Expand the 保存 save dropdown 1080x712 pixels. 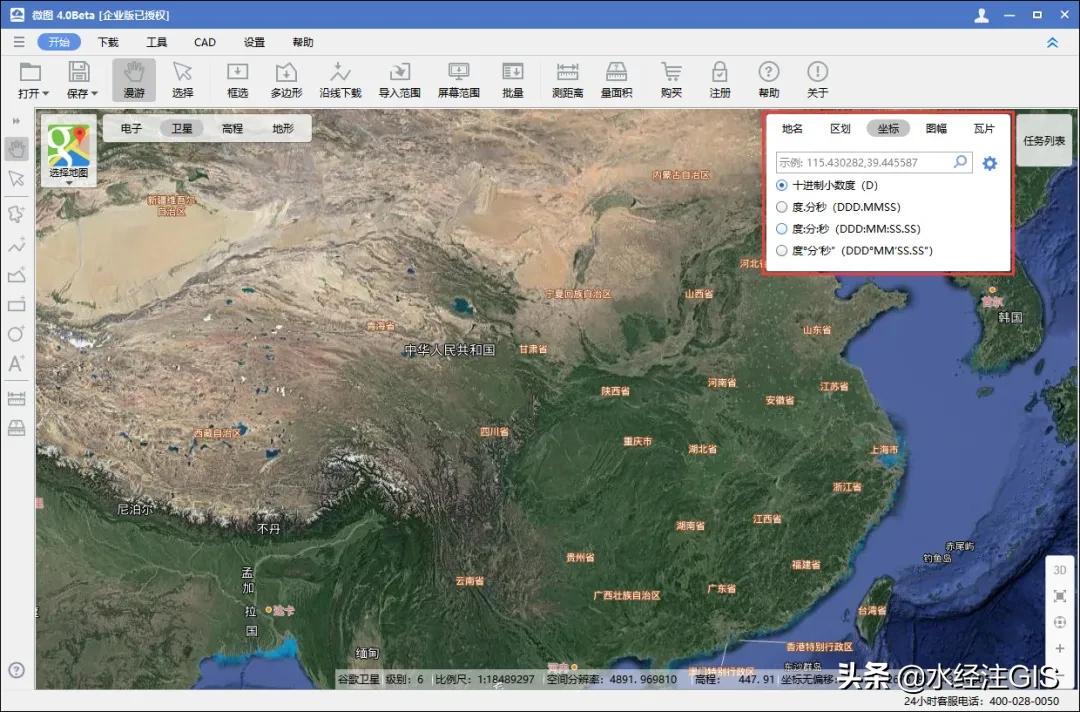tap(82, 93)
